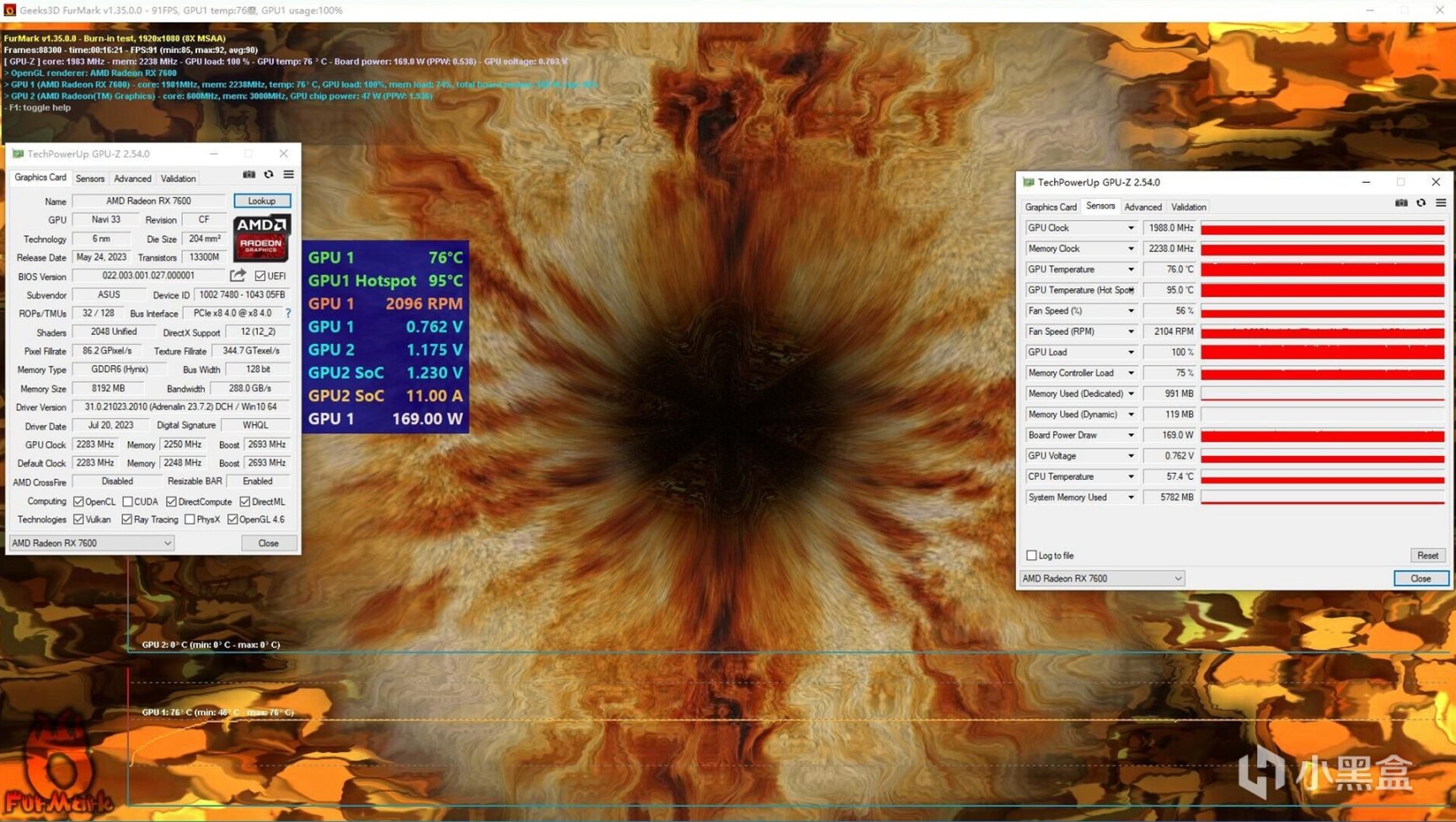Click the Memory Size value 8192 MB
Image resolution: width=1456 pixels, height=822 pixels.
pyautogui.click(x=108, y=389)
